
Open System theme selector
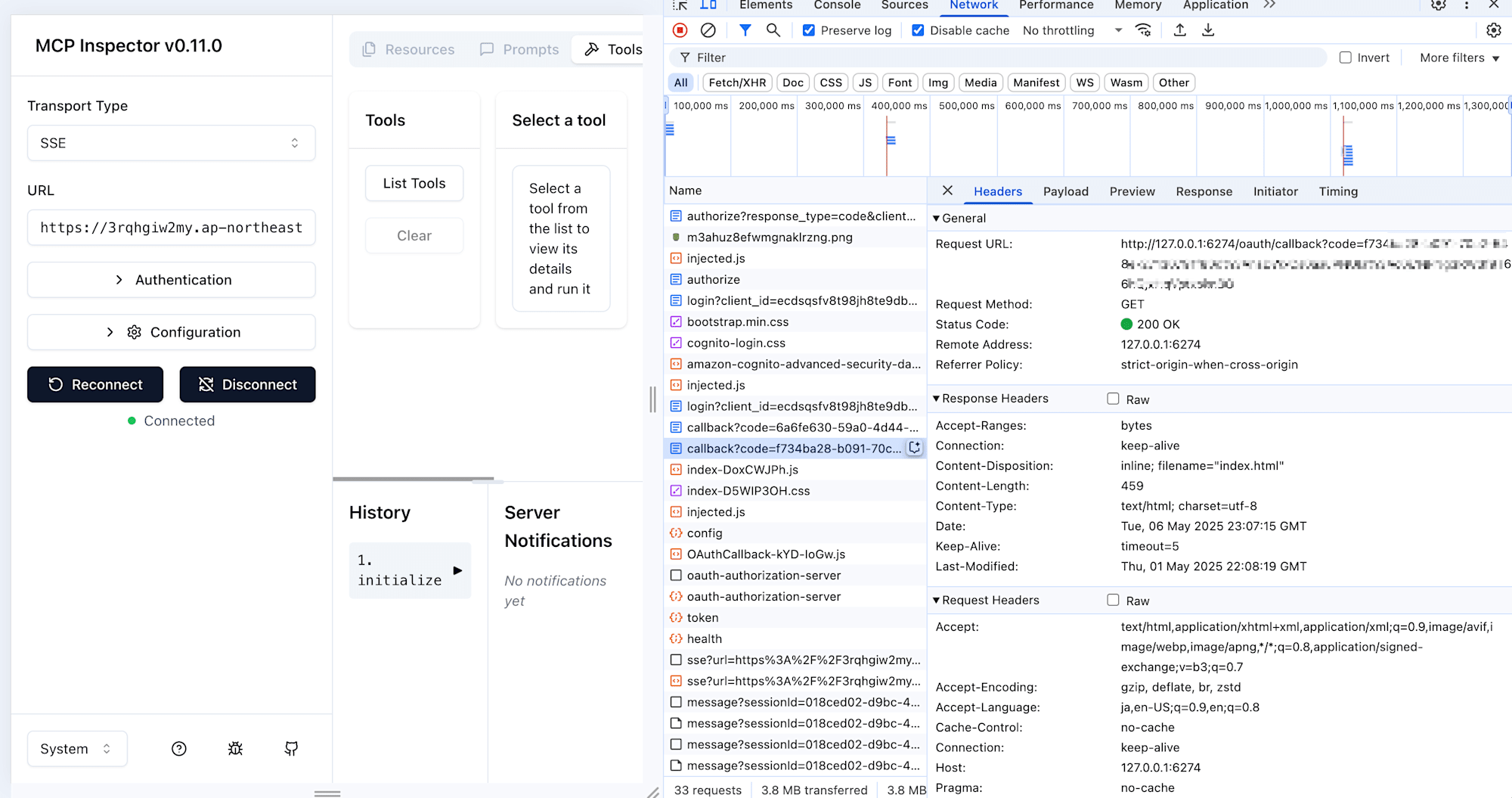pyautogui.click(x=77, y=749)
